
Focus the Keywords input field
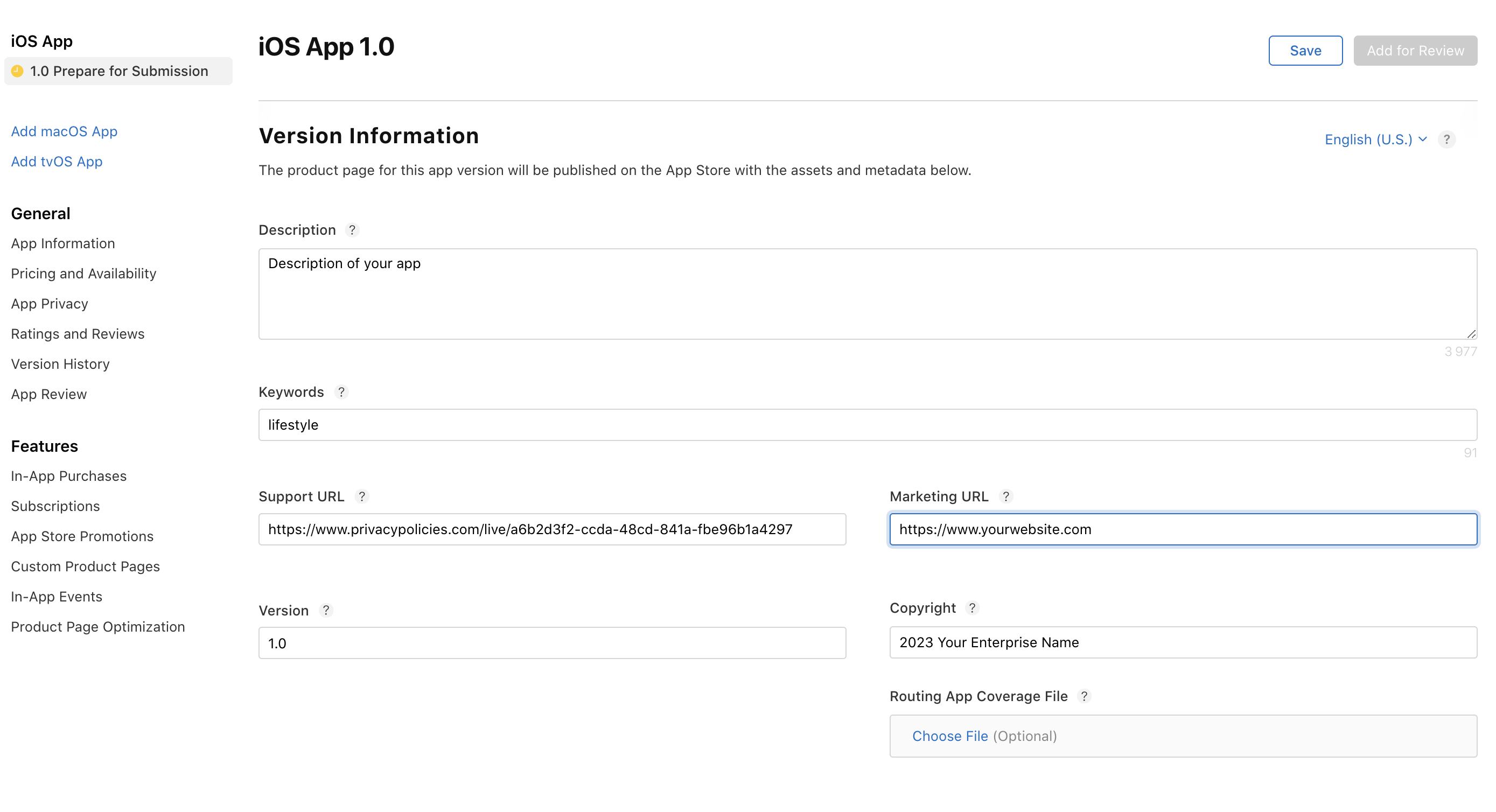[x=867, y=425]
